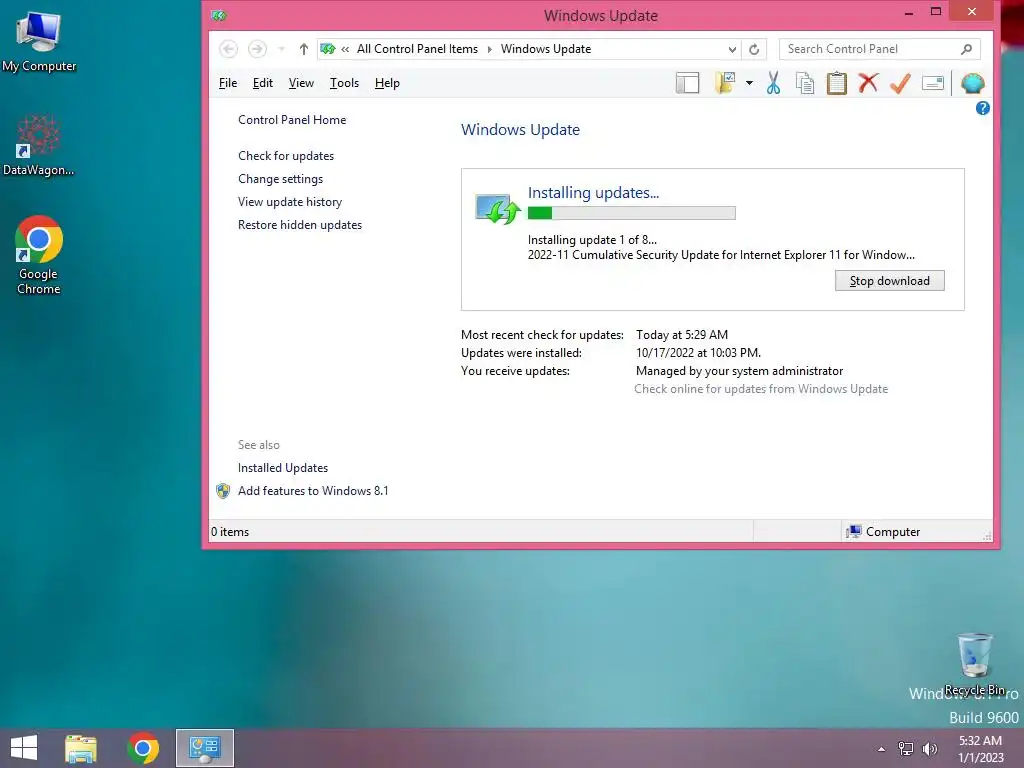
Task: Click the green installation progress bar
Action: (632, 212)
